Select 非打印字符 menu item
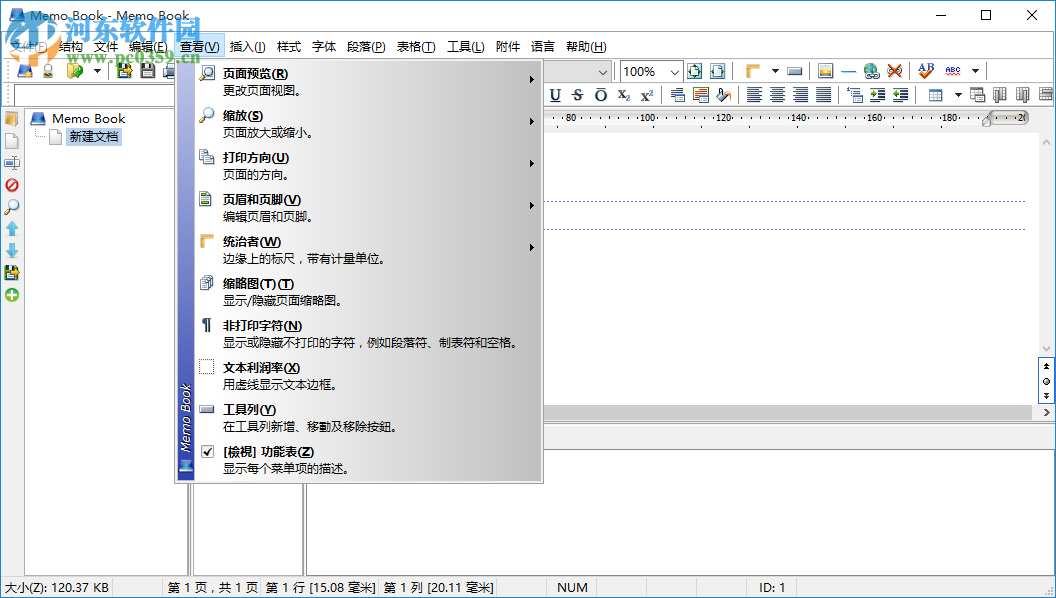This screenshot has height=598, width=1056. point(368,333)
